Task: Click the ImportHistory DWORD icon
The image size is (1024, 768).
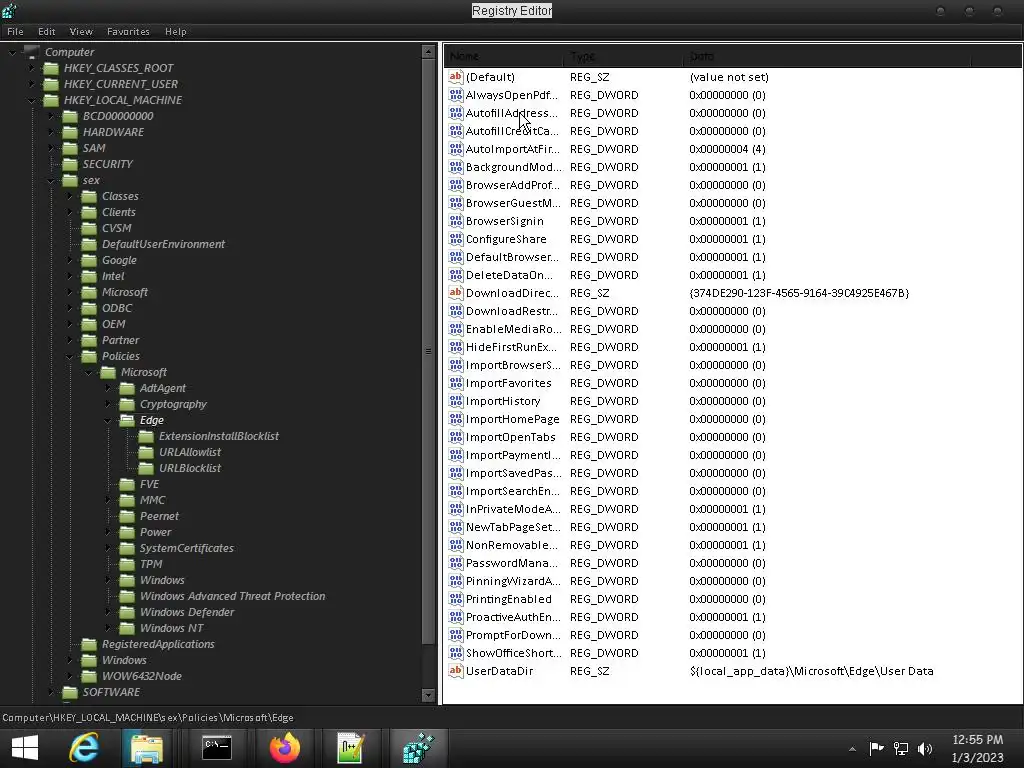Action: click(456, 401)
